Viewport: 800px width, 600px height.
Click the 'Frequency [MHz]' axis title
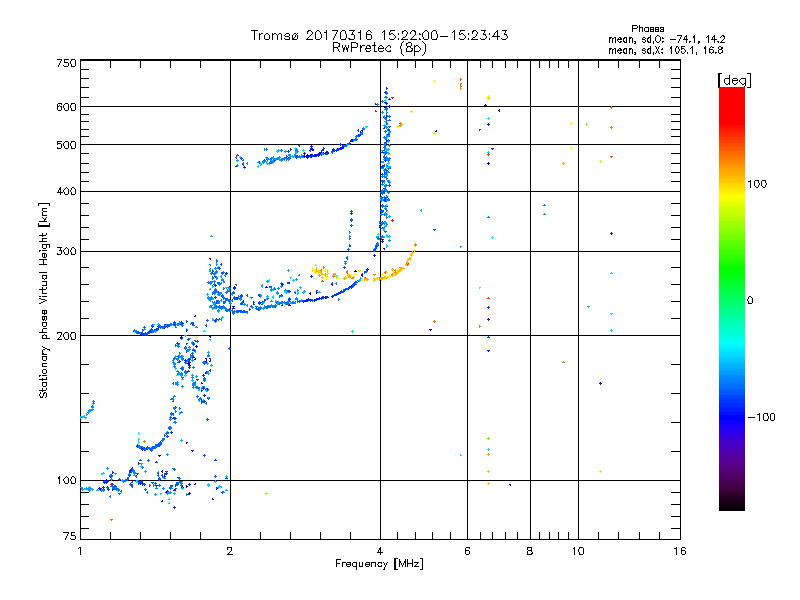(379, 564)
